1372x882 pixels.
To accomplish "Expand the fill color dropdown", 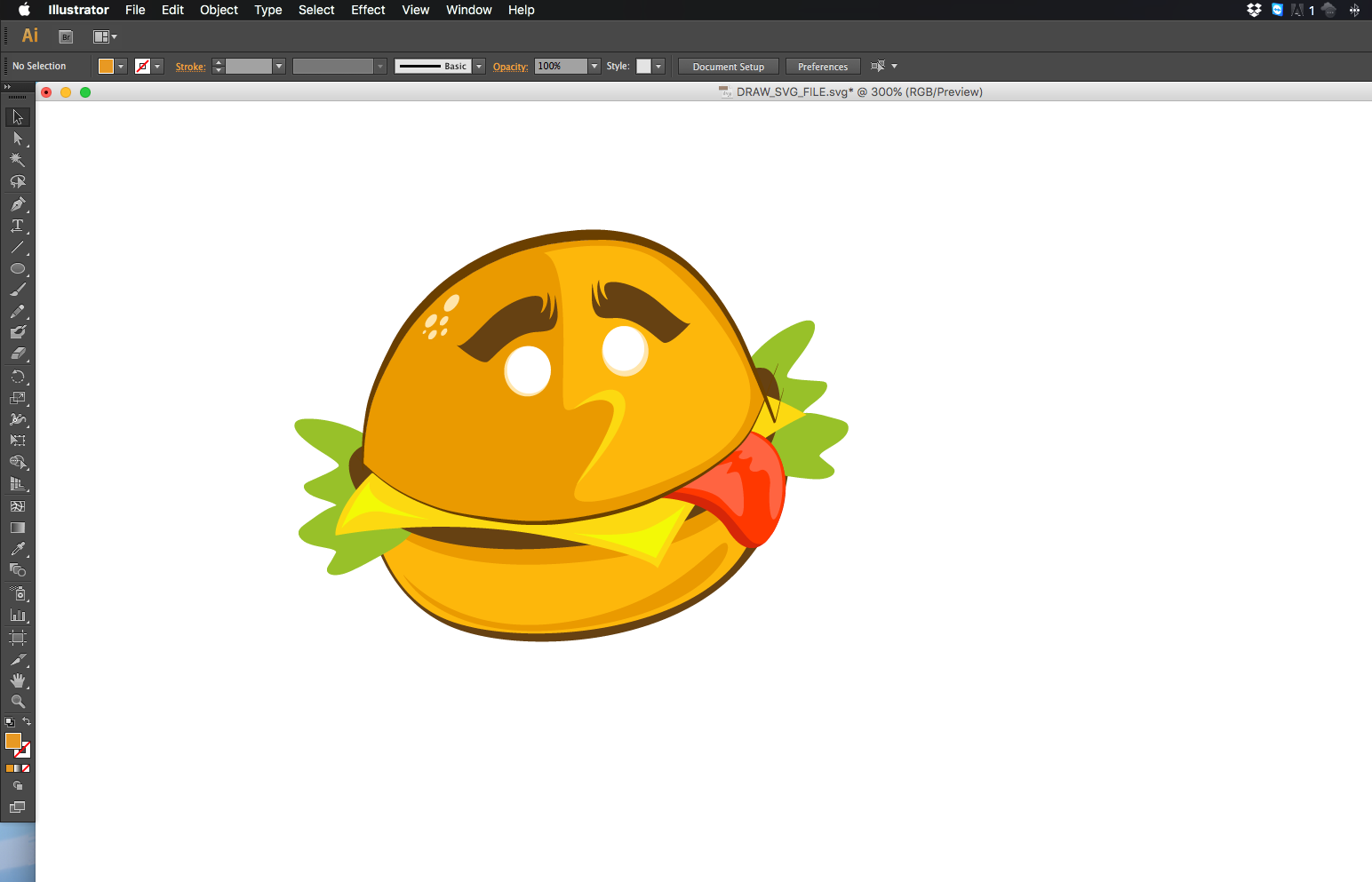I will click(x=121, y=67).
